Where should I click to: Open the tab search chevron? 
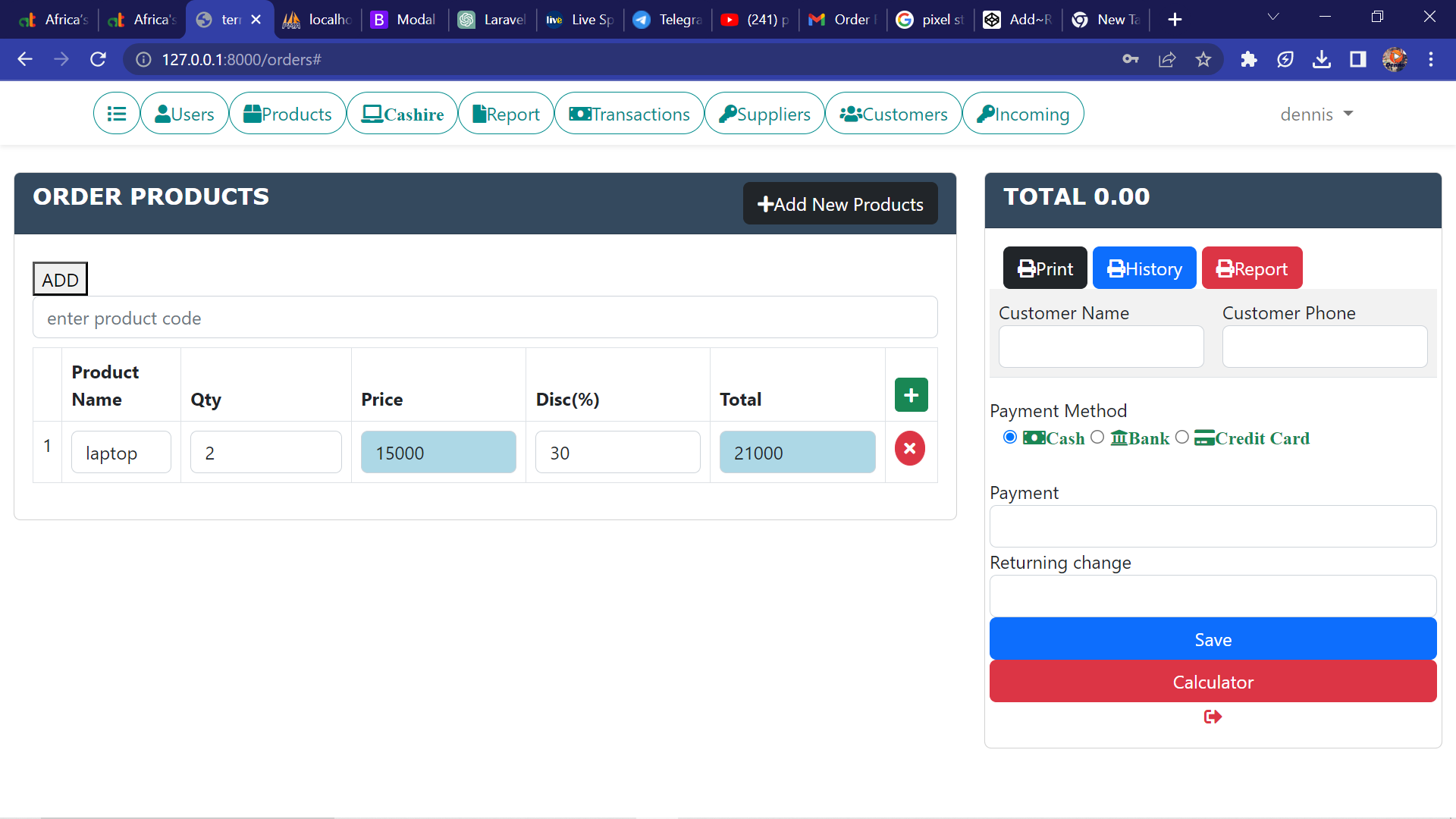click(1273, 17)
